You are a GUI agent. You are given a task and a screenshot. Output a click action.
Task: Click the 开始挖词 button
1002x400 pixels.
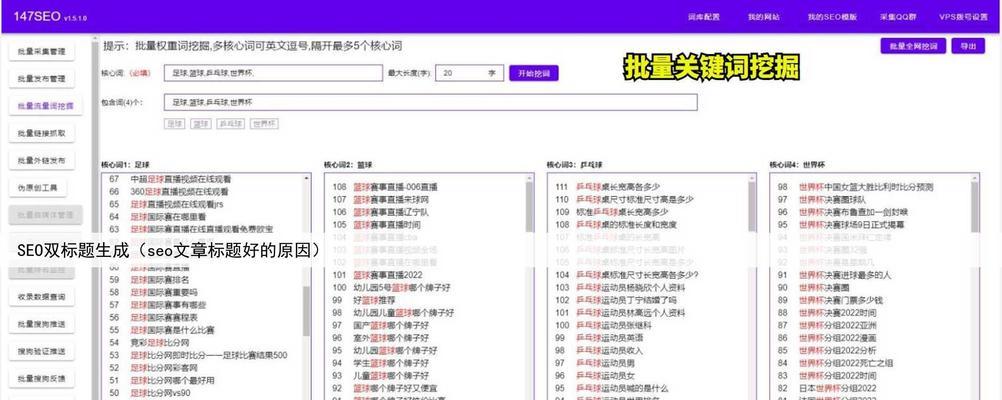[x=534, y=73]
